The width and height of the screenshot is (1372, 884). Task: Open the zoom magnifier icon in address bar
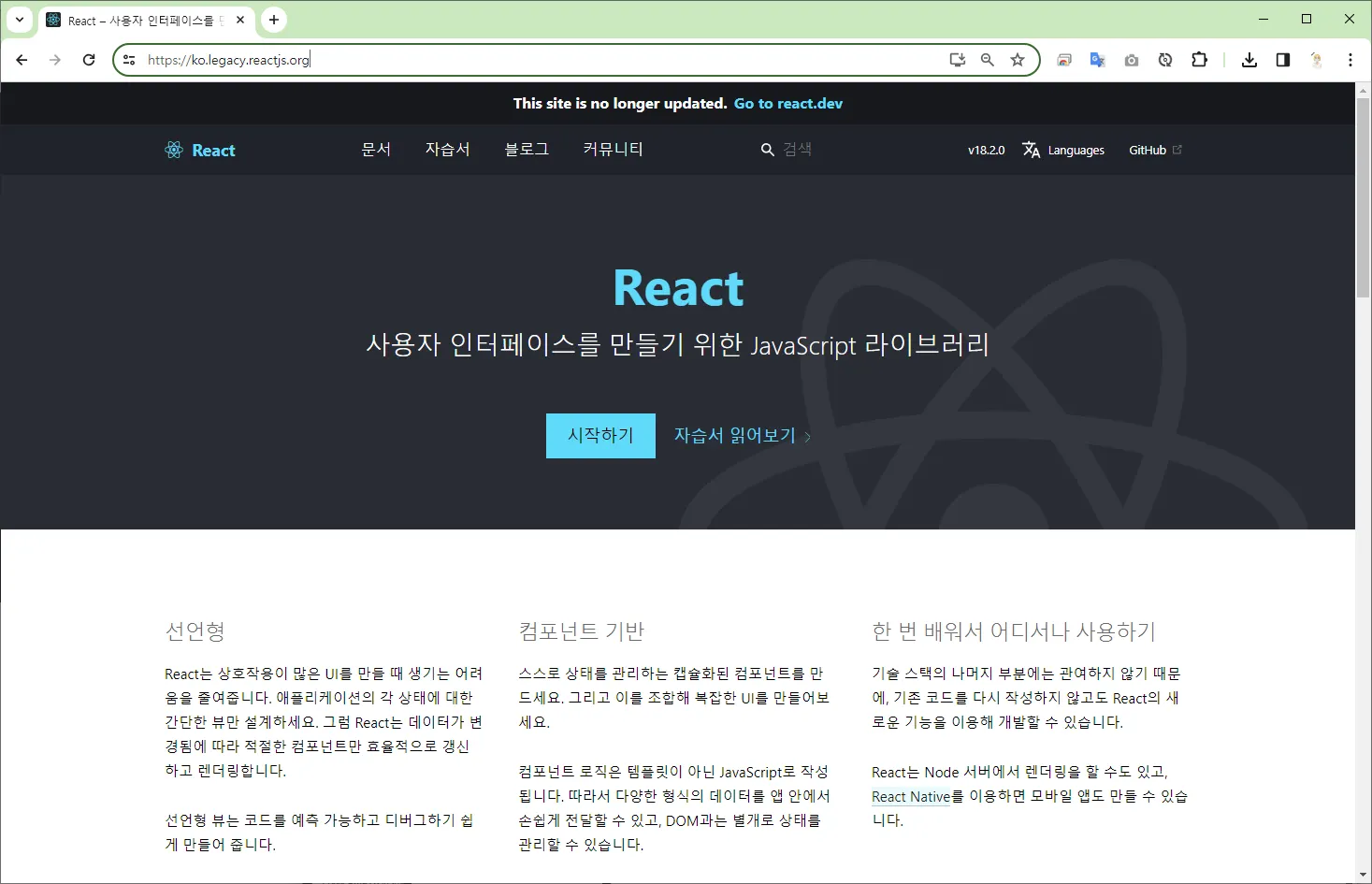[988, 60]
